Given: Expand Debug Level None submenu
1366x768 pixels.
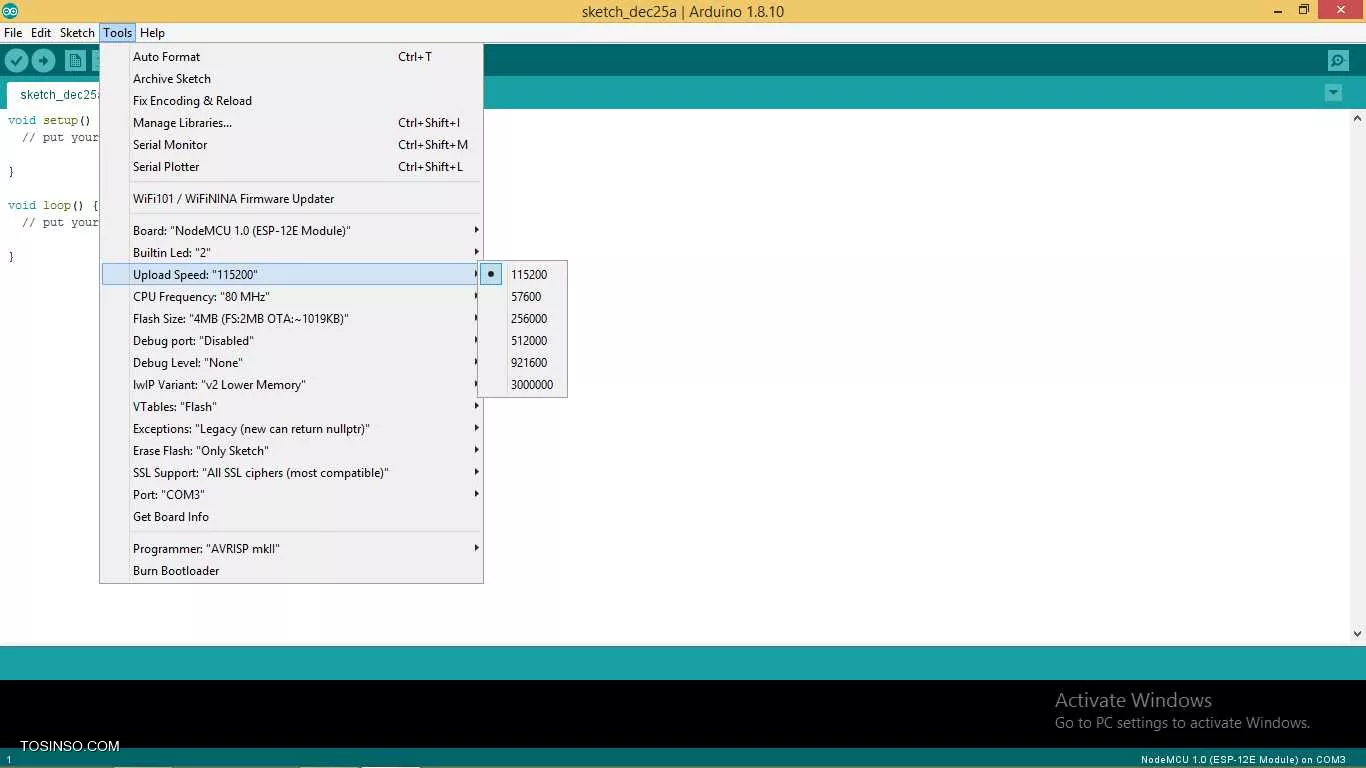Looking at the screenshot, I should pos(292,363).
